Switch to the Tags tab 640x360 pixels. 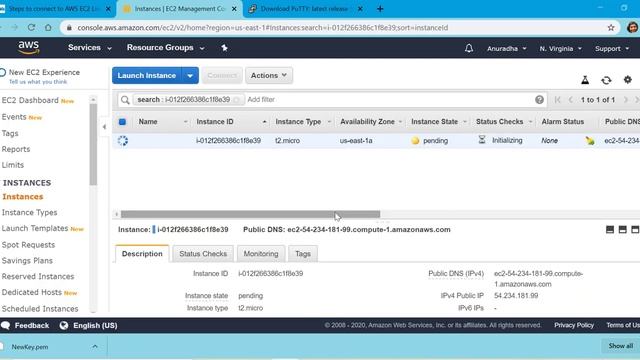[x=303, y=253]
